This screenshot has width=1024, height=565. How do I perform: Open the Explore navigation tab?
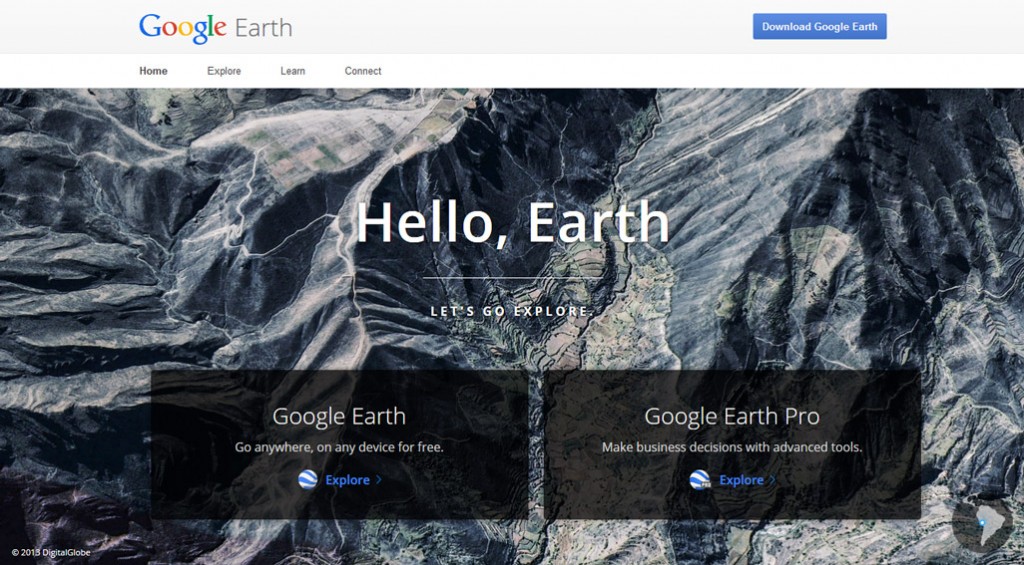point(224,71)
